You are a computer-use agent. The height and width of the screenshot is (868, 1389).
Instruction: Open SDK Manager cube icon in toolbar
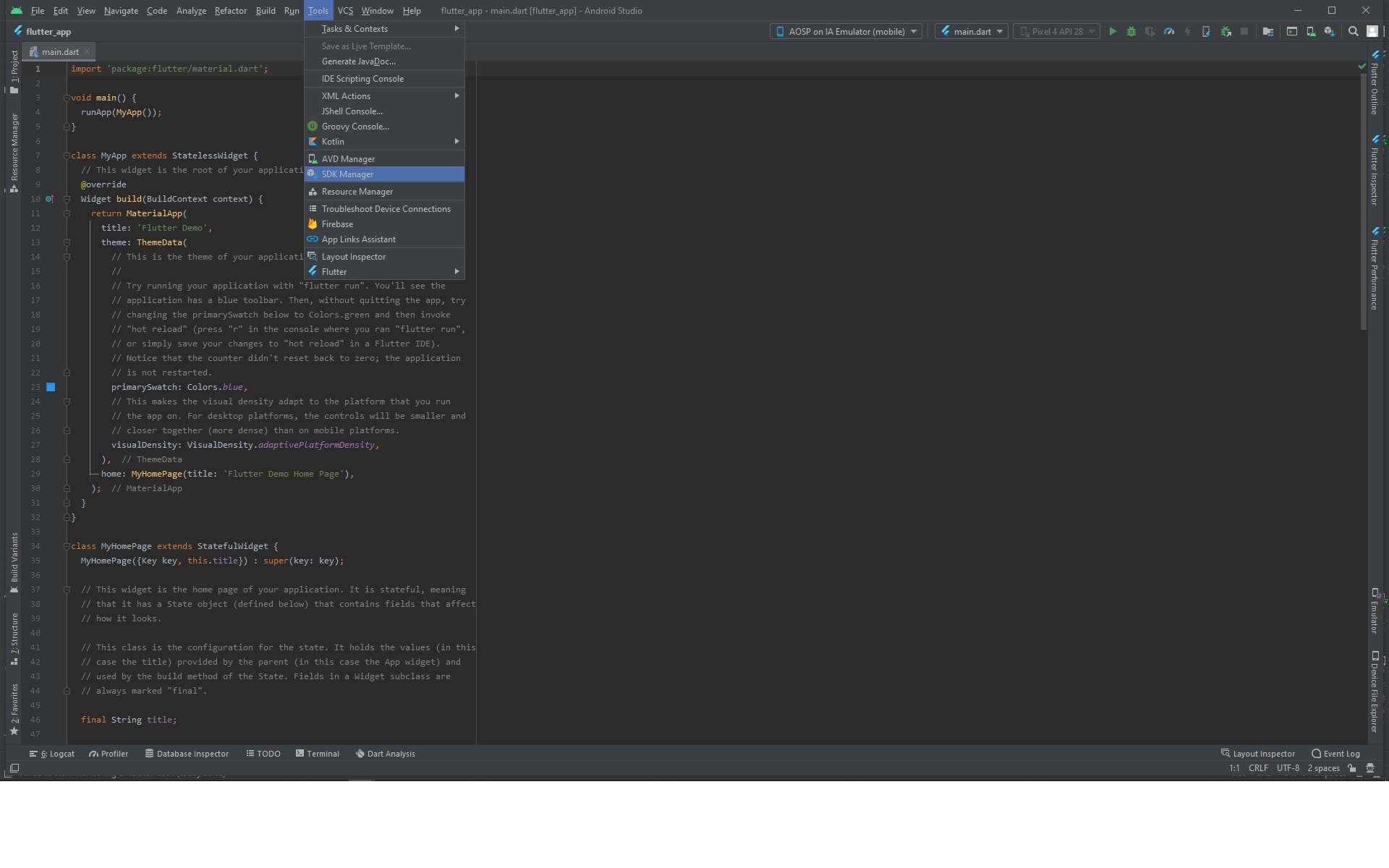point(1329,31)
